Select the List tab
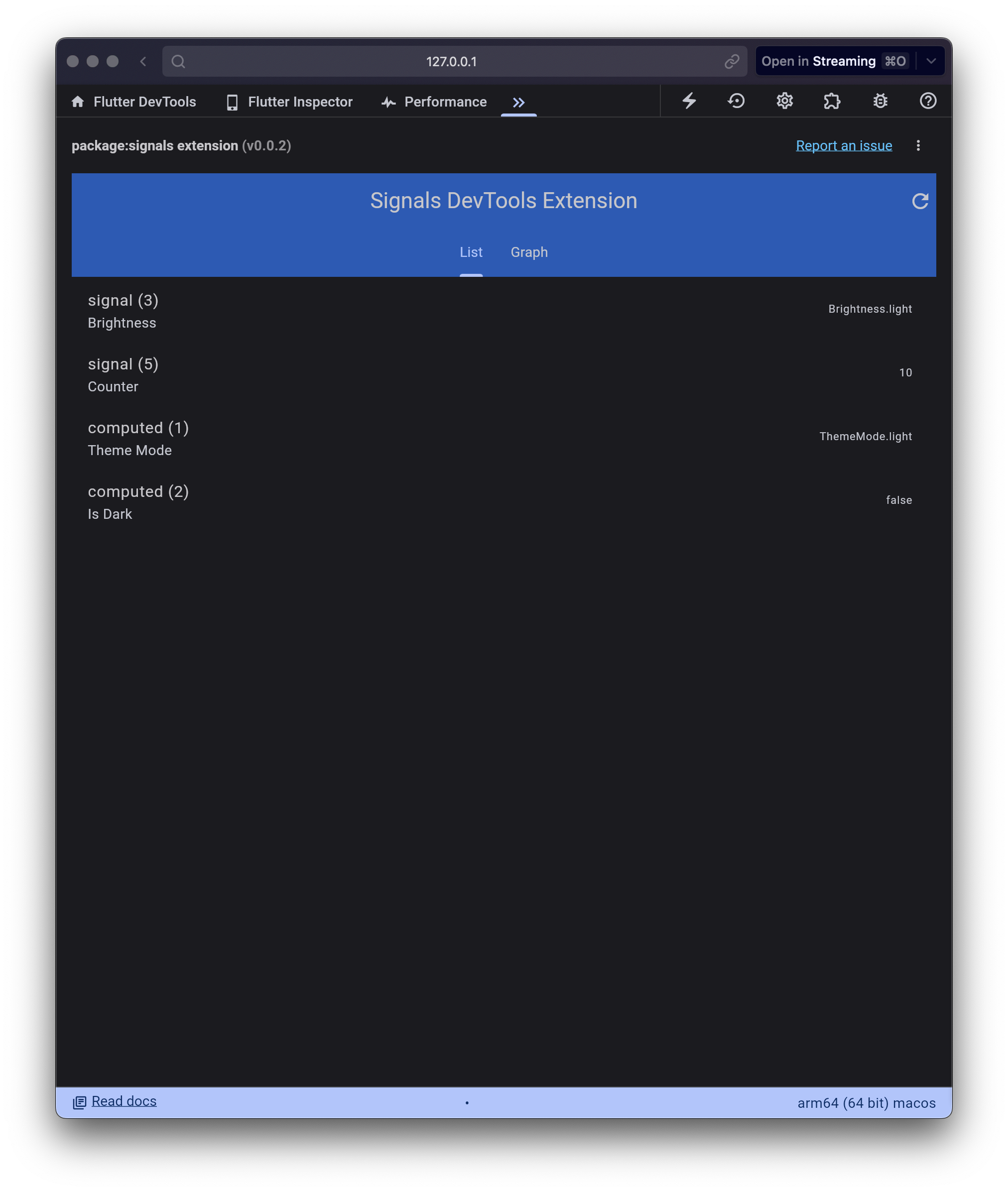The height and width of the screenshot is (1192, 1008). [x=471, y=252]
